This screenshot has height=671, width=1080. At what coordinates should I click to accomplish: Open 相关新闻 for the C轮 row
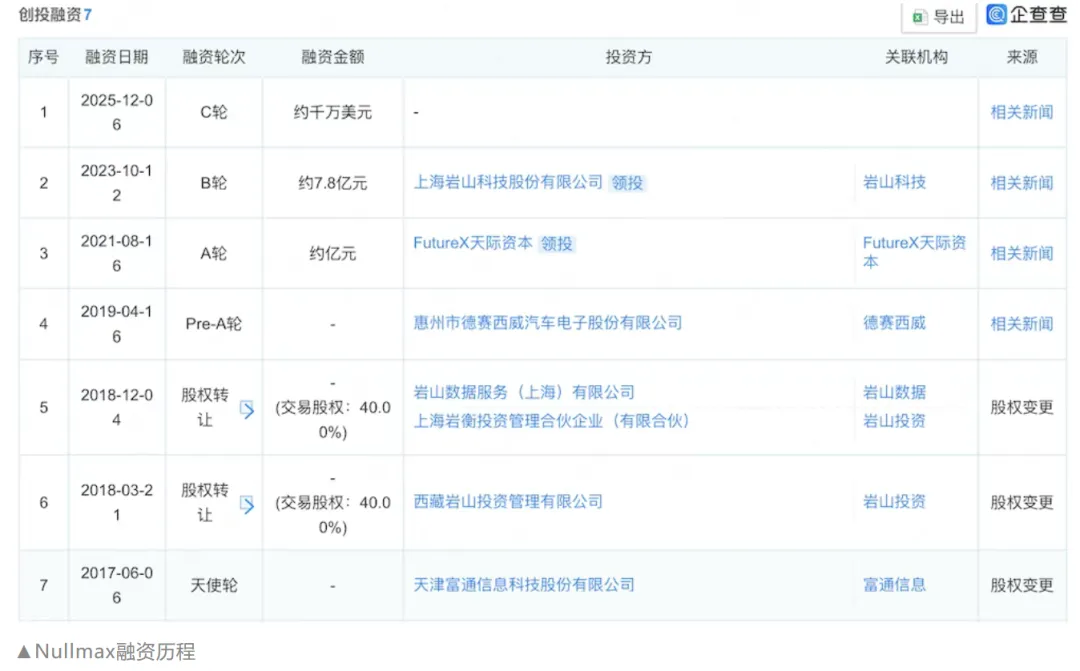click(x=1021, y=112)
